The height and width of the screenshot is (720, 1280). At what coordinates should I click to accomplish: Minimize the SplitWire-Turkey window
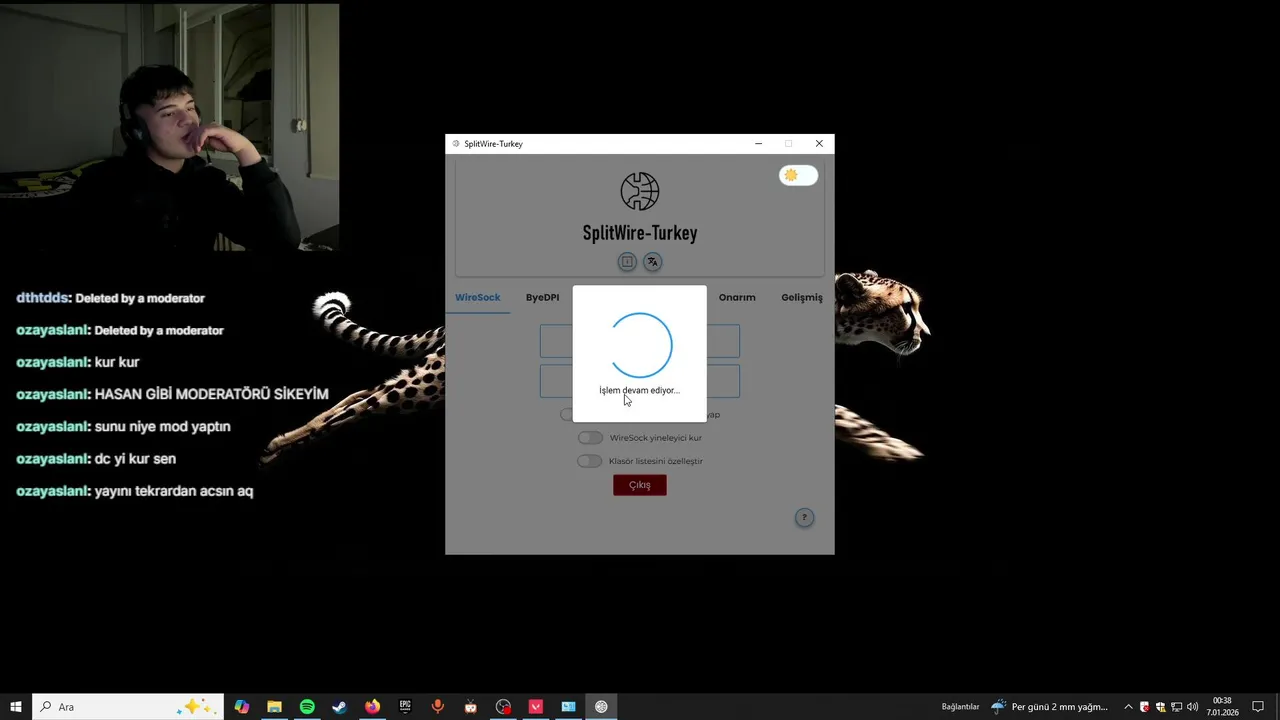(759, 144)
